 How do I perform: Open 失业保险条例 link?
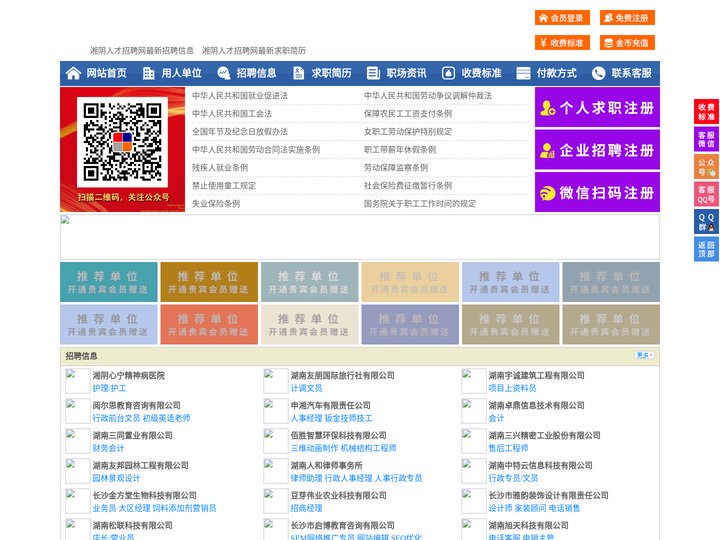coord(216,203)
